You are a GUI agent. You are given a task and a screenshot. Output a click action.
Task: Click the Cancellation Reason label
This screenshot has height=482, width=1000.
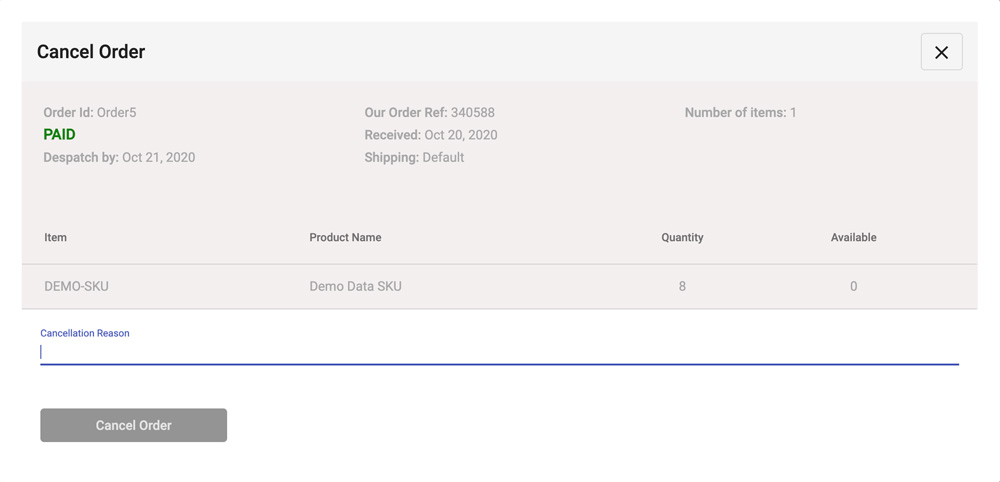(85, 333)
